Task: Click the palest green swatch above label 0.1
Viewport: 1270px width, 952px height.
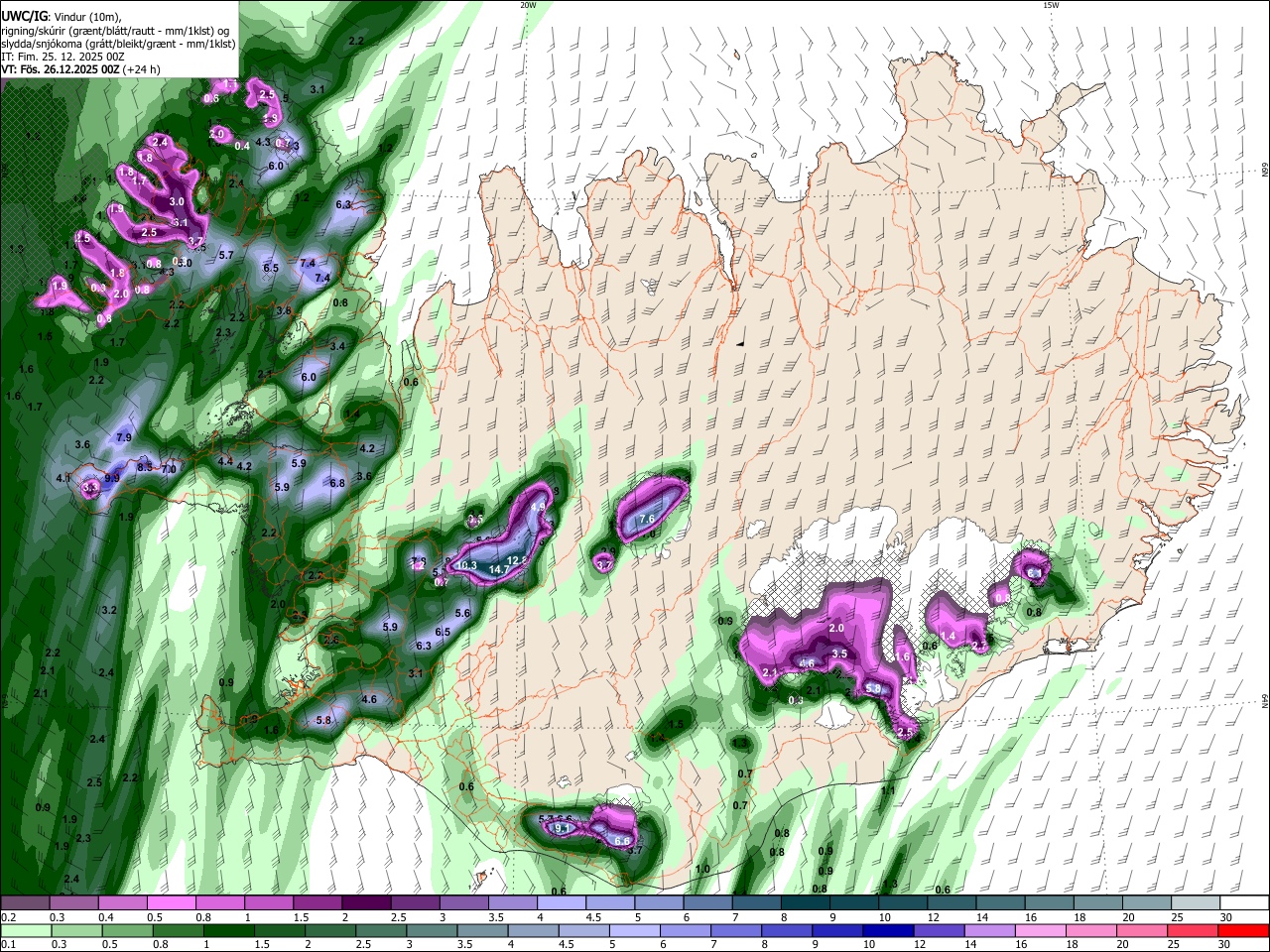Action: tap(26, 930)
